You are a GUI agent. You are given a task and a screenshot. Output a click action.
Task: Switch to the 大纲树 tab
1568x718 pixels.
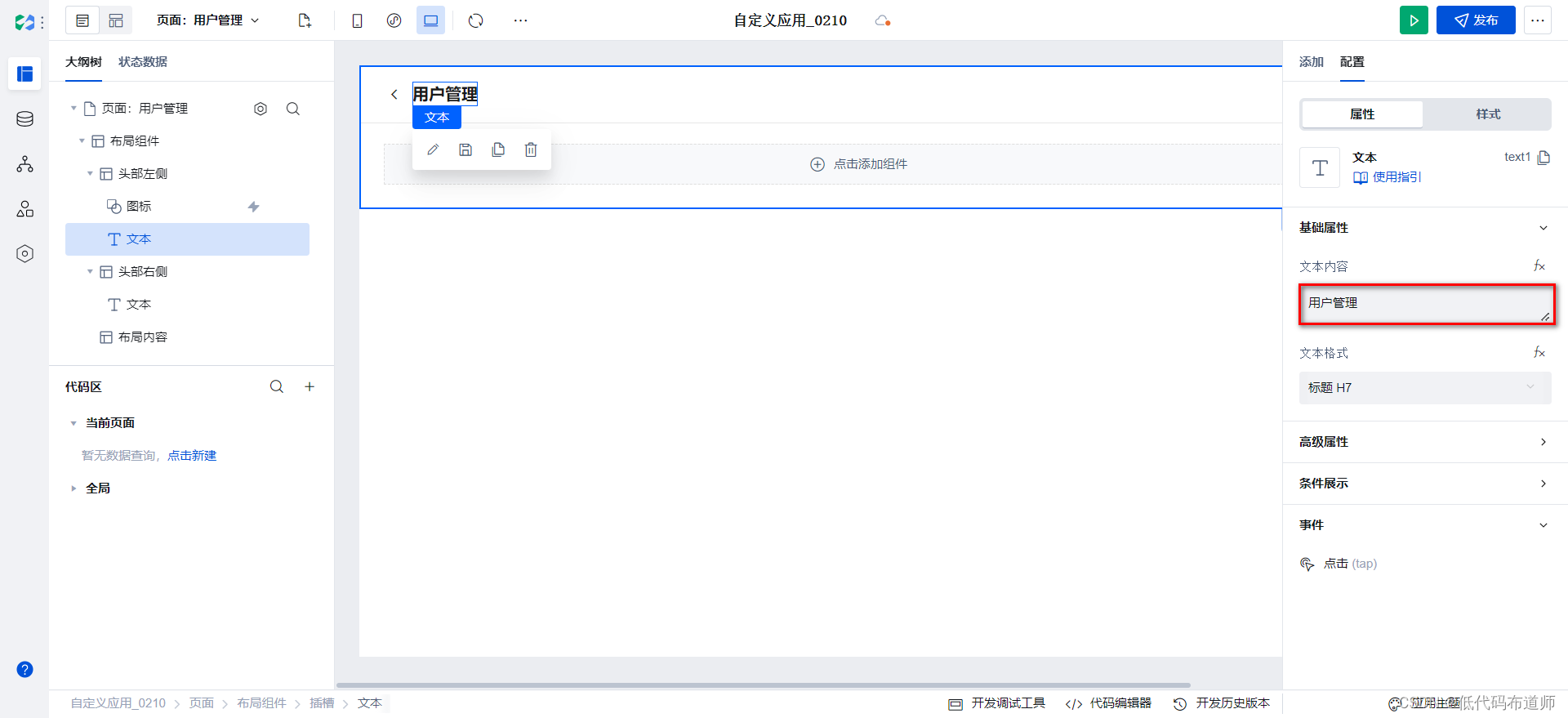pyautogui.click(x=83, y=62)
